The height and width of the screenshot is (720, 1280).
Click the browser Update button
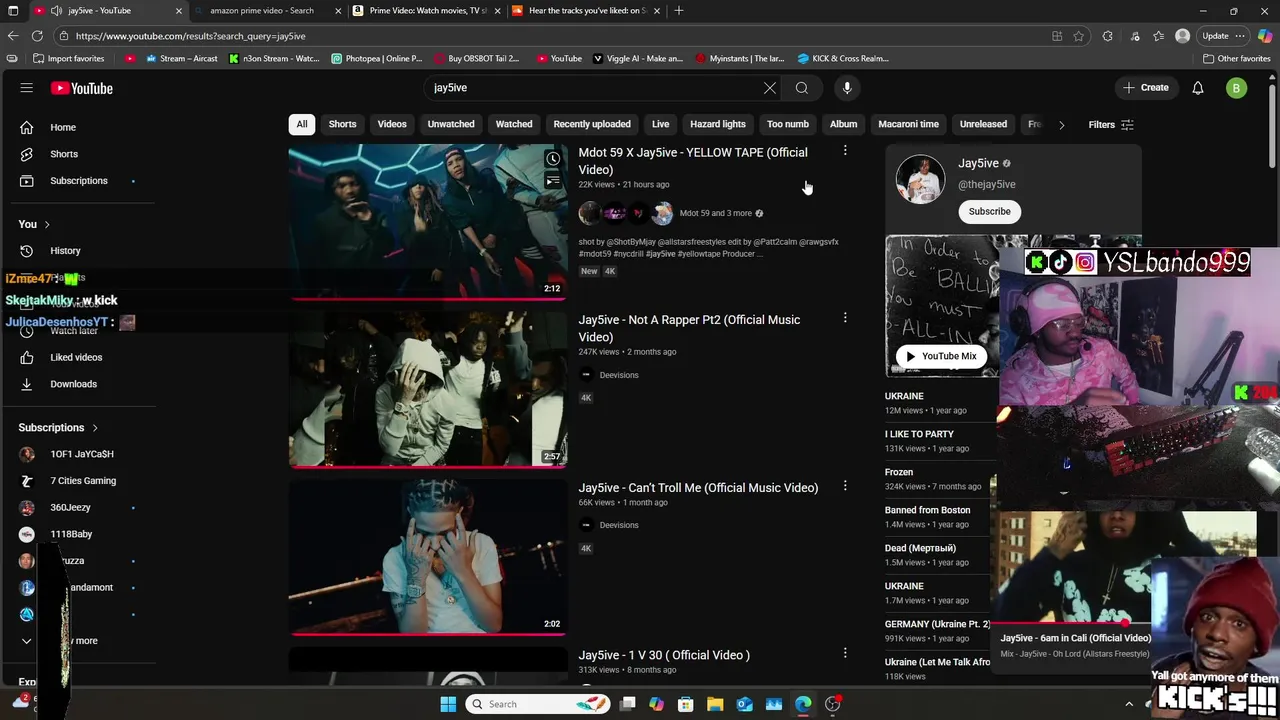click(x=1222, y=36)
